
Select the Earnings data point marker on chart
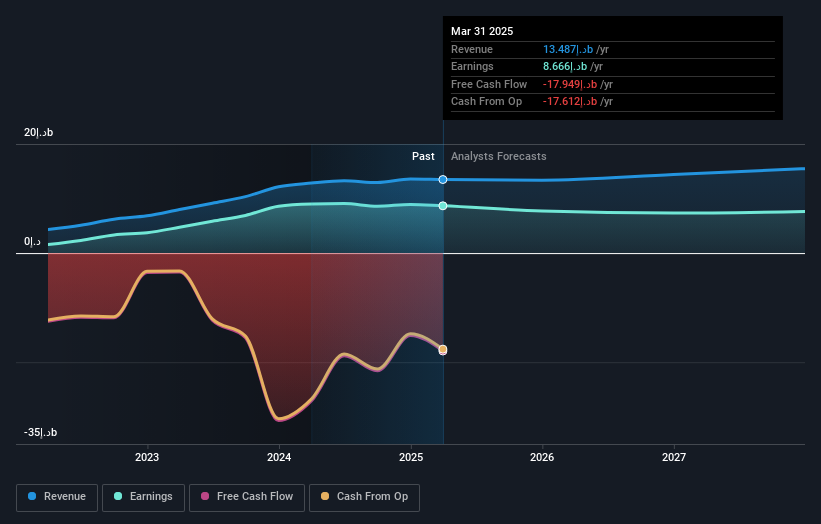pyautogui.click(x=443, y=206)
